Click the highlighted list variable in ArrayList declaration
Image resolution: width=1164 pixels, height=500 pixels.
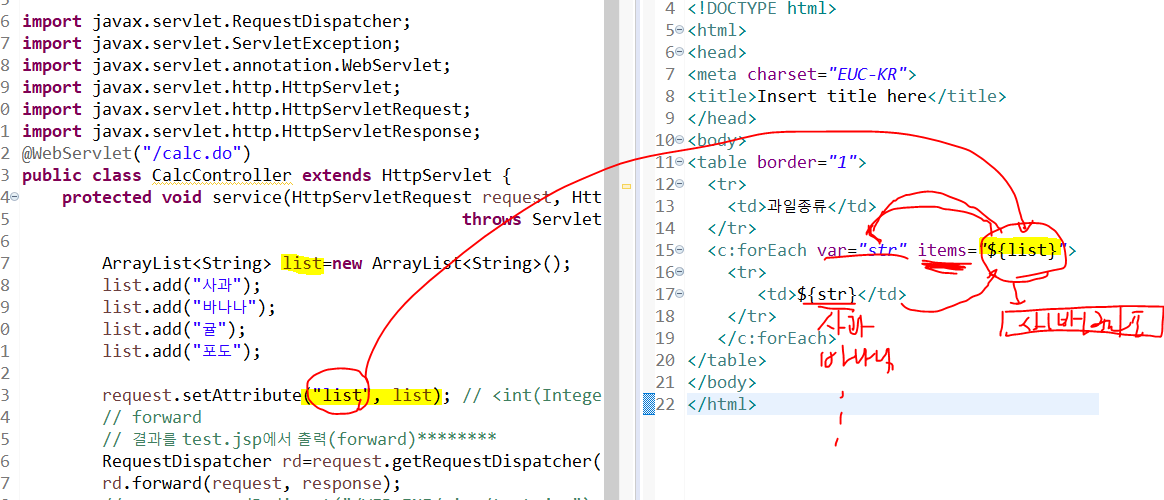click(x=302, y=264)
